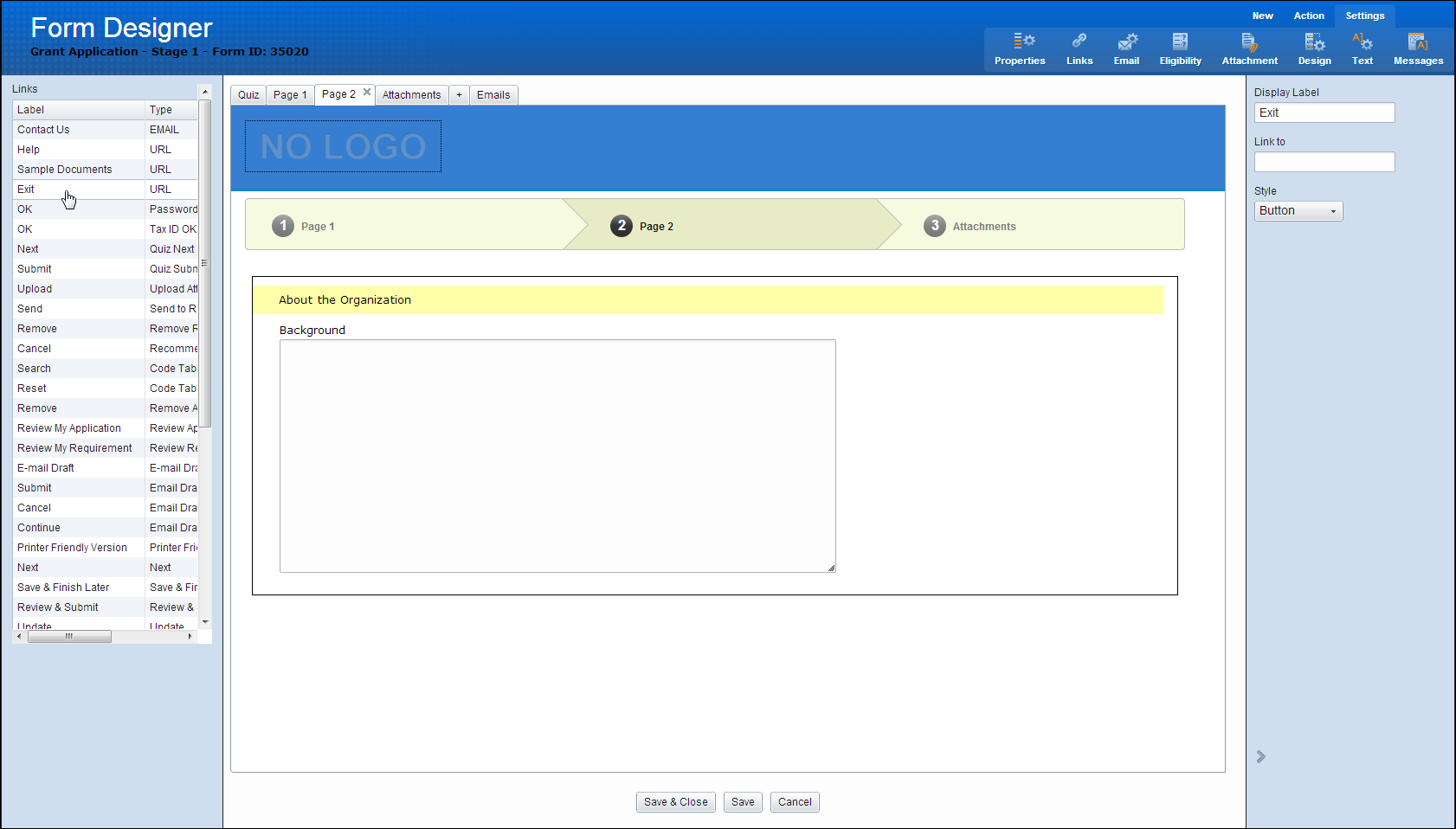Viewport: 1456px width, 829px height.
Task: Open the Action menu
Action: [1308, 16]
